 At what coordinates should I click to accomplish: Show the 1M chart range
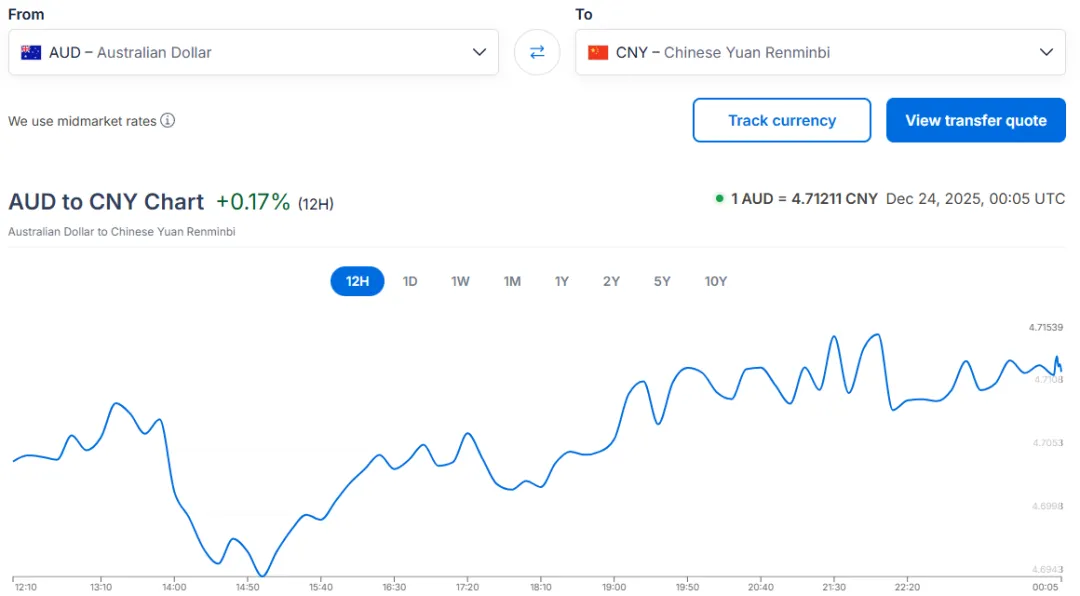pyautogui.click(x=512, y=281)
